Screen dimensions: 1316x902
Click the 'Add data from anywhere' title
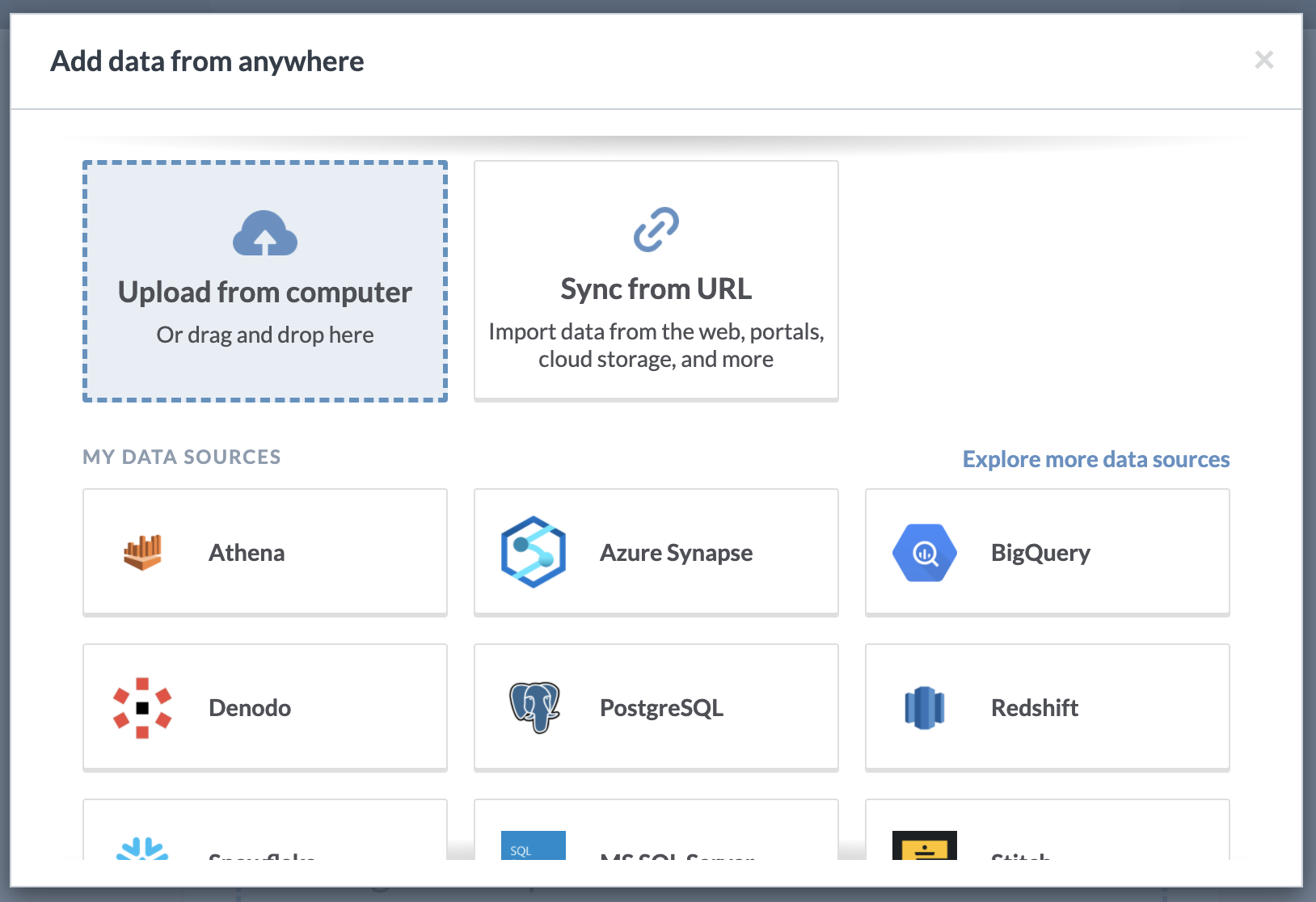[x=208, y=61]
